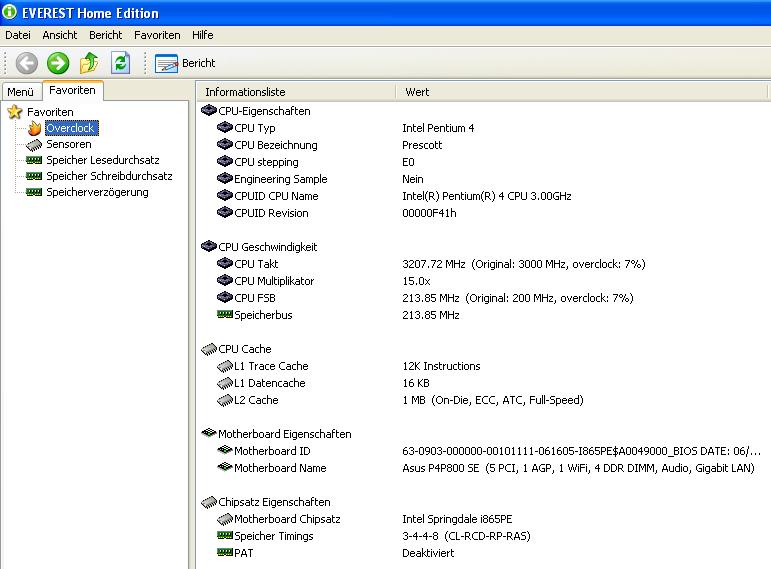771x569 pixels.
Task: Click the board icon beside Motherboard Name
Action: point(225,467)
